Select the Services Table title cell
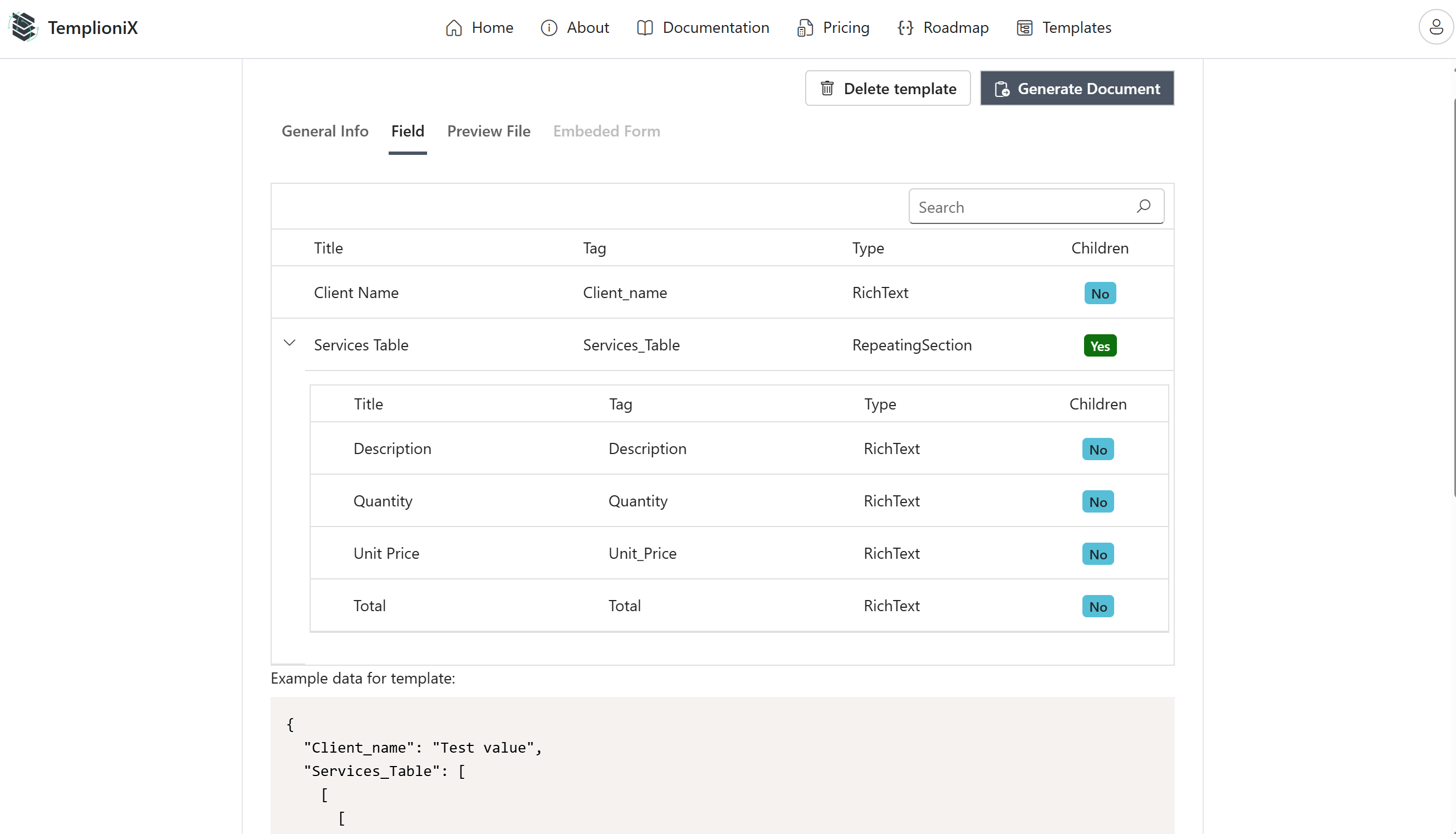This screenshot has width=1456, height=834. coord(361,345)
